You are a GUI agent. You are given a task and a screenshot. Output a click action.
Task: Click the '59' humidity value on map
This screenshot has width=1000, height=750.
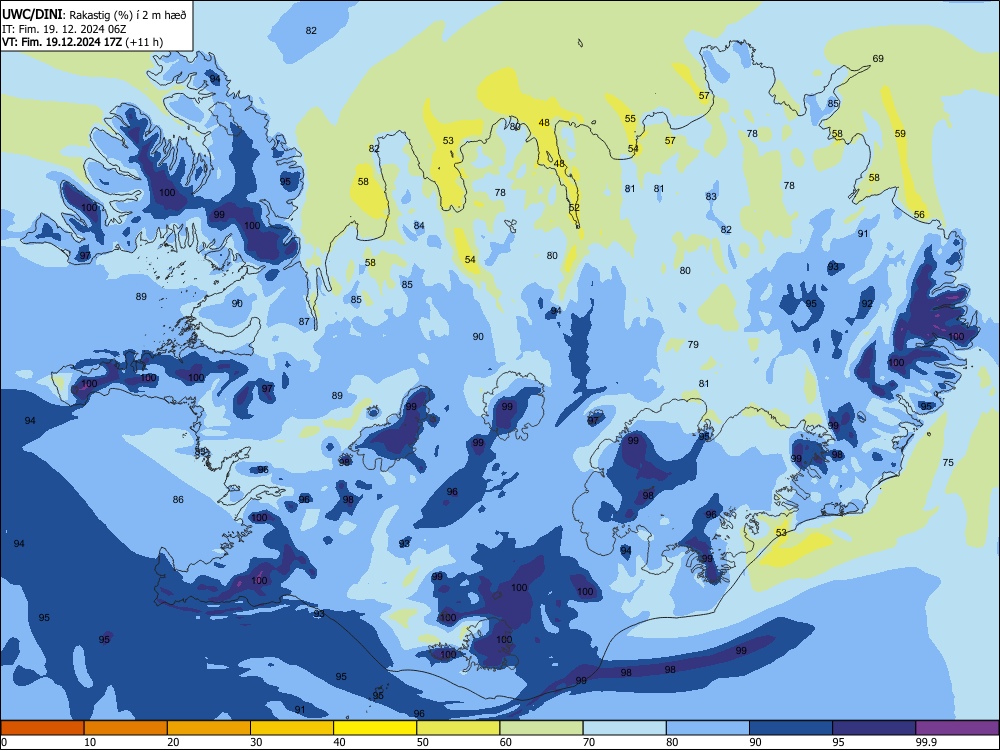coord(900,133)
